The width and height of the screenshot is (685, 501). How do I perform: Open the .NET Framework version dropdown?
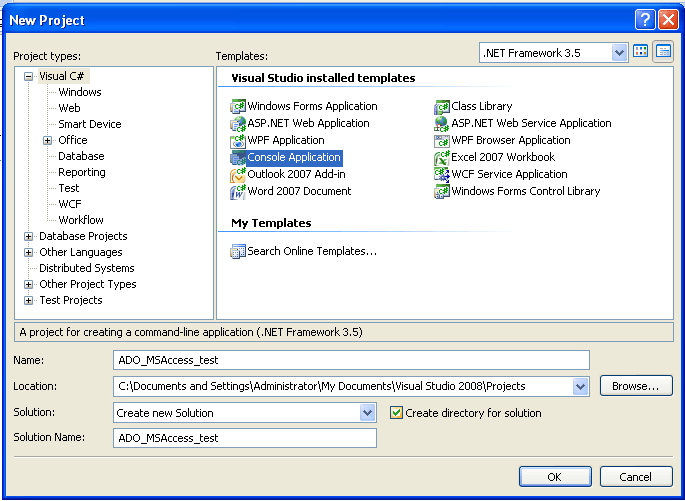point(619,52)
